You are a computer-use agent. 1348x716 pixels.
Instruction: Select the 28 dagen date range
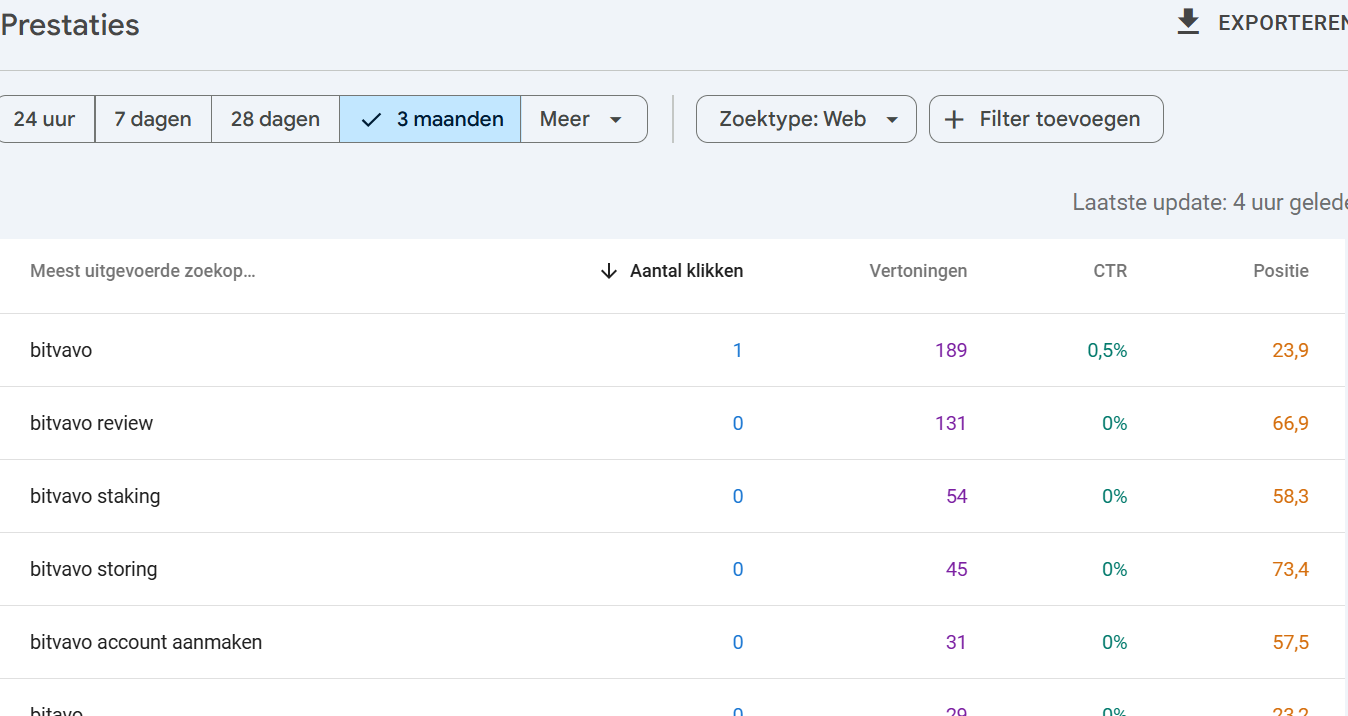click(275, 119)
